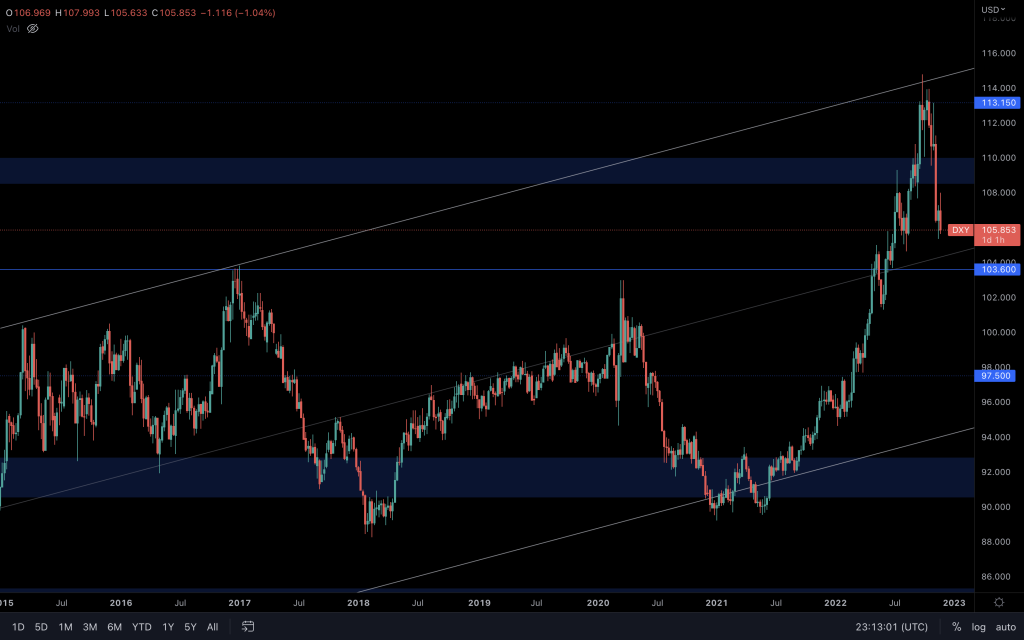
Task: Click the 2023 label on time axis
Action: 954,603
